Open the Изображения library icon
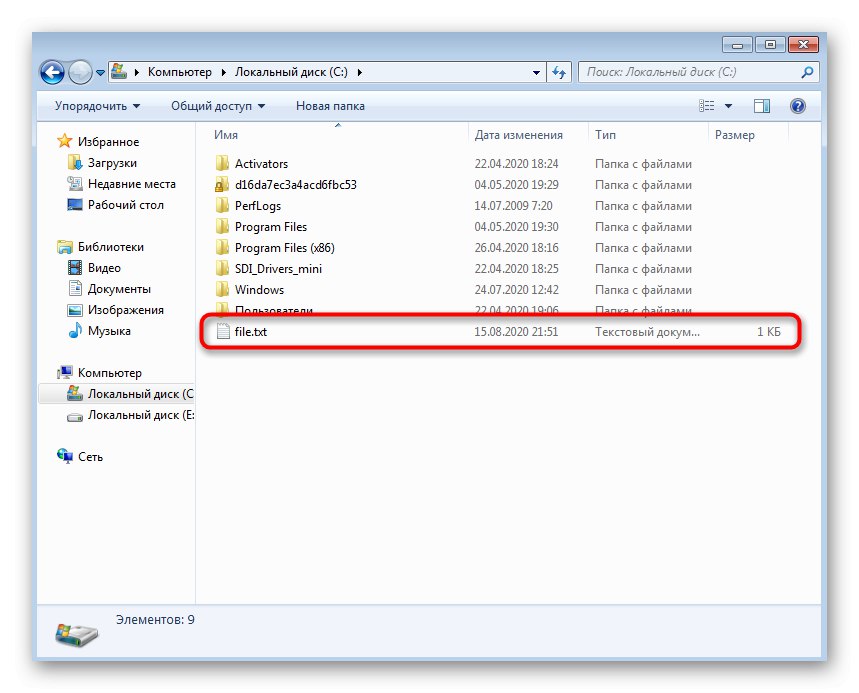The image size is (859, 693). (74, 309)
